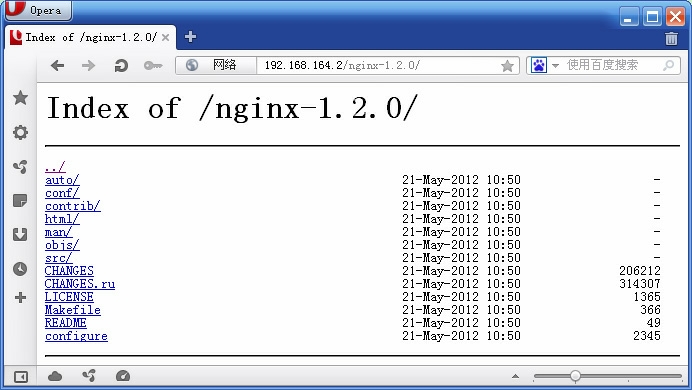Click the file size value 314307

(640, 284)
